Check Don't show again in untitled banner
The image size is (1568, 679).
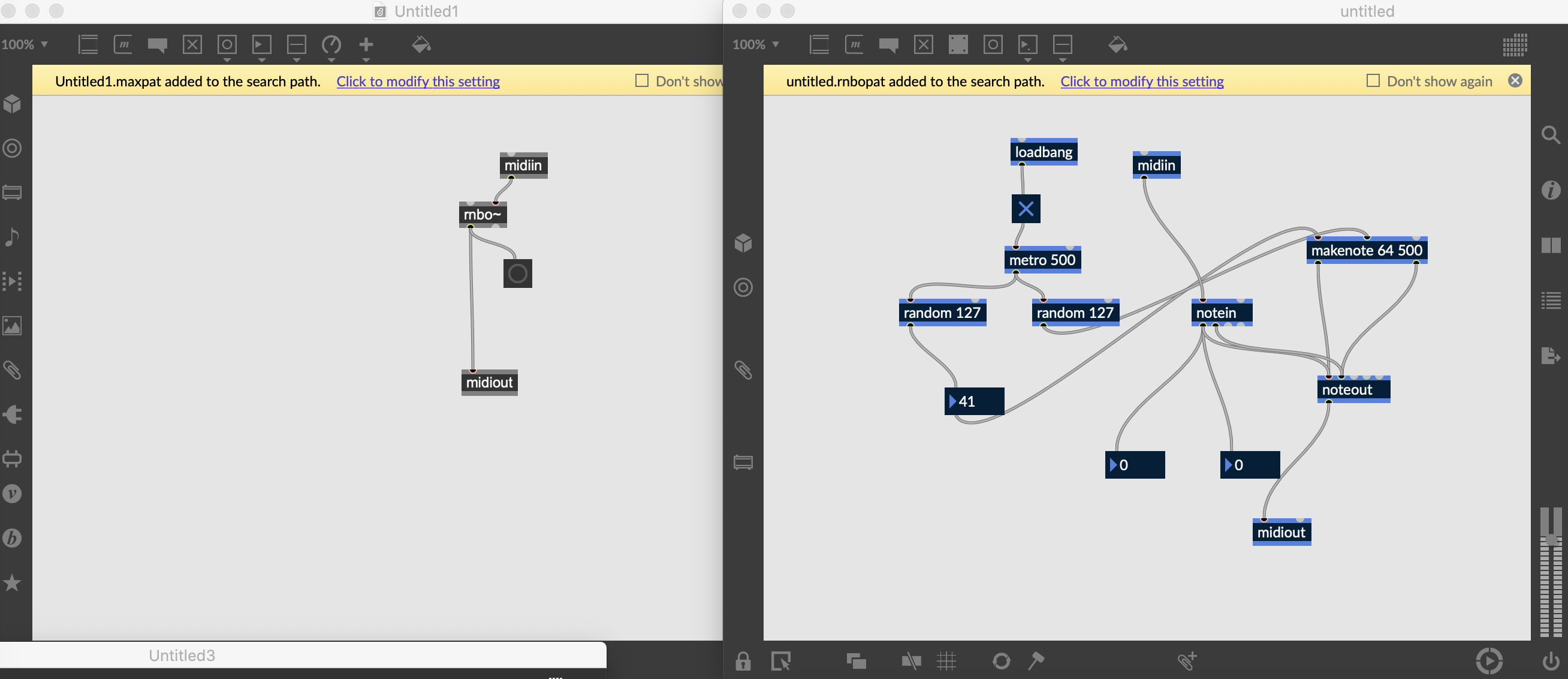tap(1373, 80)
